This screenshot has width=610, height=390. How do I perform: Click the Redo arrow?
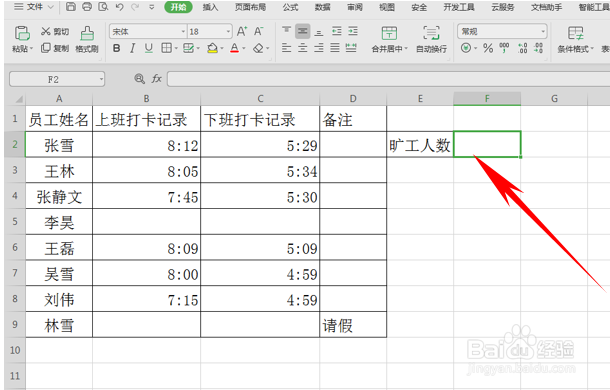pyautogui.click(x=135, y=7)
